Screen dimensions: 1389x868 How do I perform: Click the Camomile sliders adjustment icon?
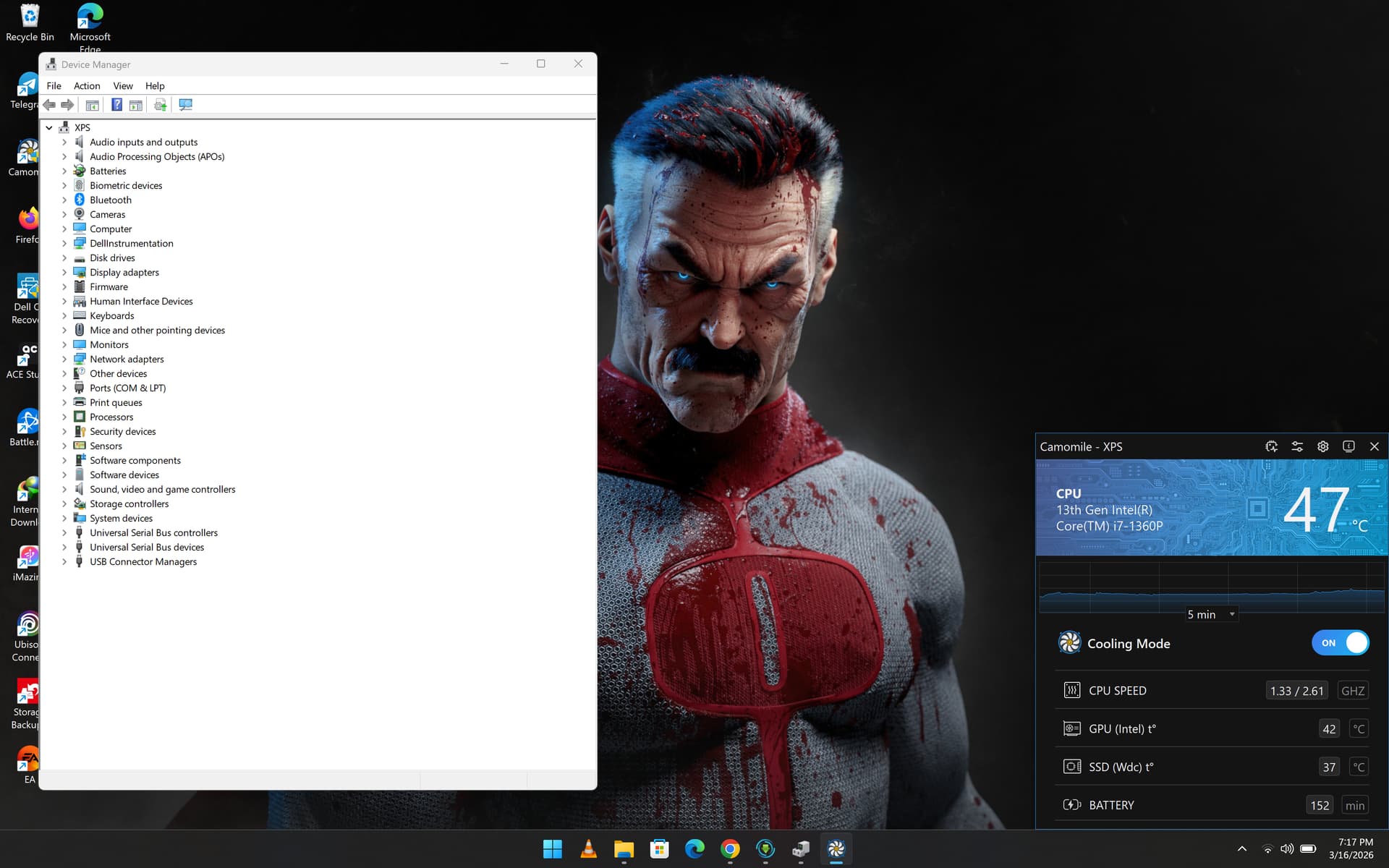(x=1297, y=447)
